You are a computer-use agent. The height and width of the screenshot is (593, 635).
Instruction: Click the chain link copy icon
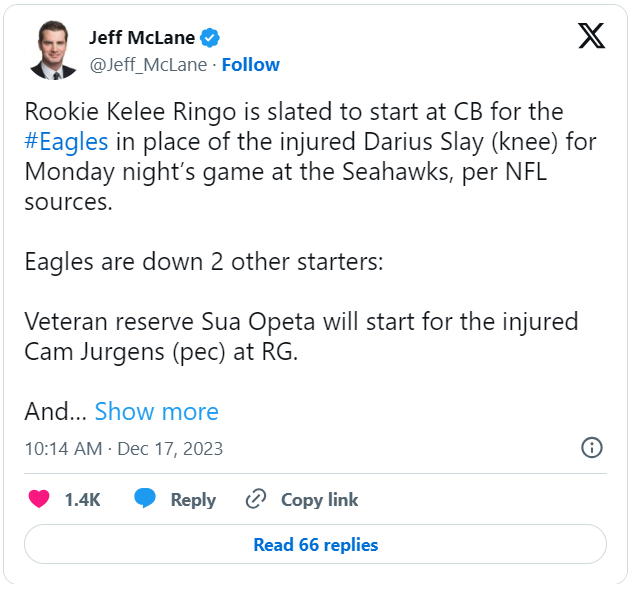pyautogui.click(x=256, y=499)
